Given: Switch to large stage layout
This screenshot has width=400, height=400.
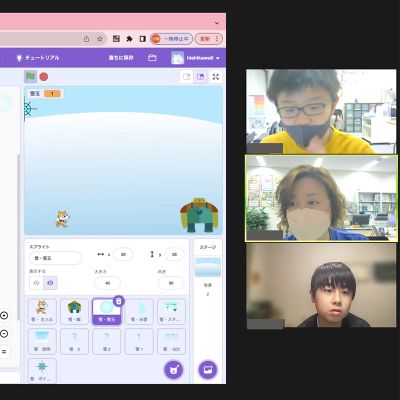Looking at the screenshot, I should click(200, 77).
